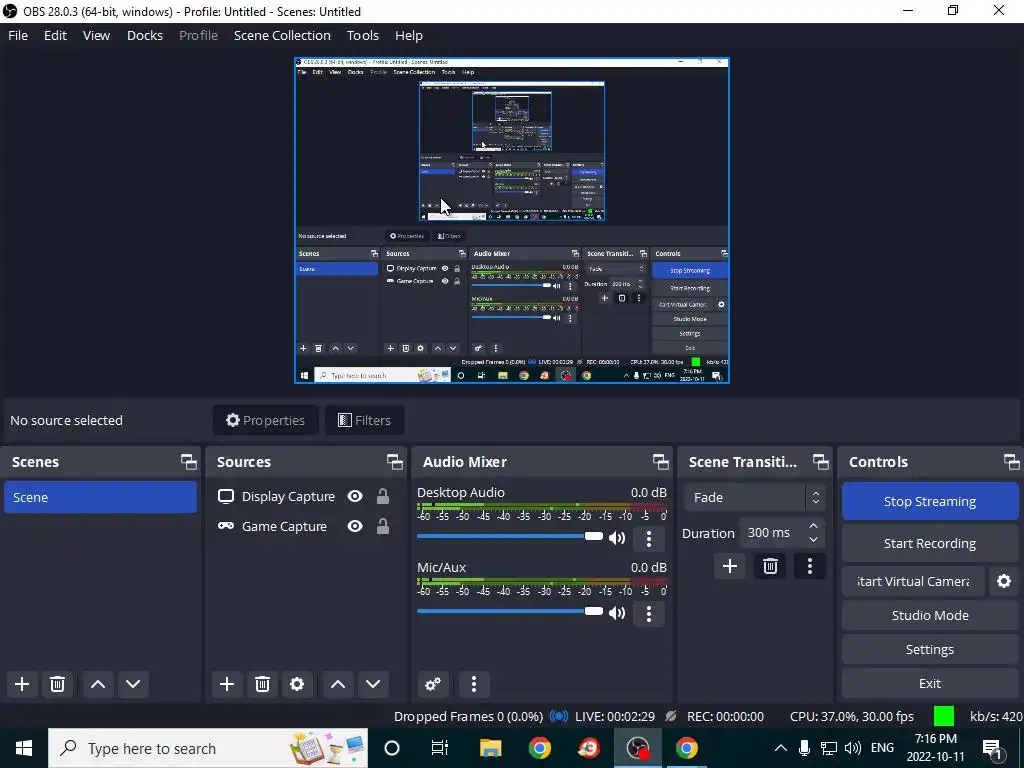Viewport: 1024px width, 768px height.
Task: Open source Filters button
Action: coord(364,421)
